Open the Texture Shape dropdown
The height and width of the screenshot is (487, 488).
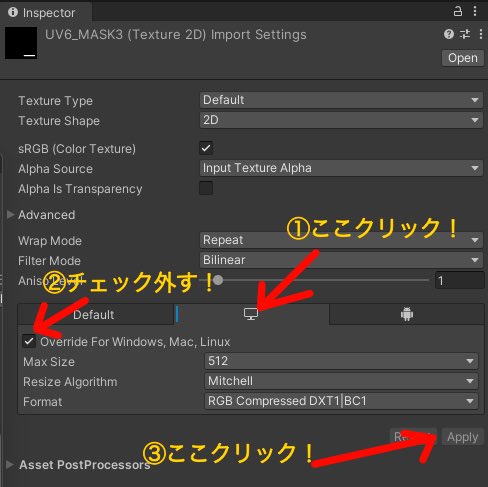click(341, 120)
